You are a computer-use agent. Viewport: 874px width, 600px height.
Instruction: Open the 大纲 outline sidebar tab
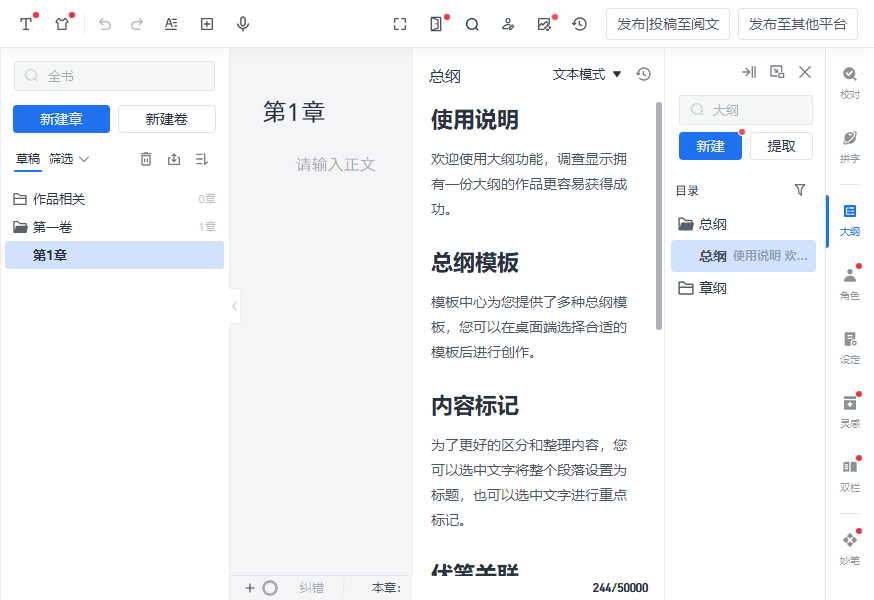tap(849, 220)
